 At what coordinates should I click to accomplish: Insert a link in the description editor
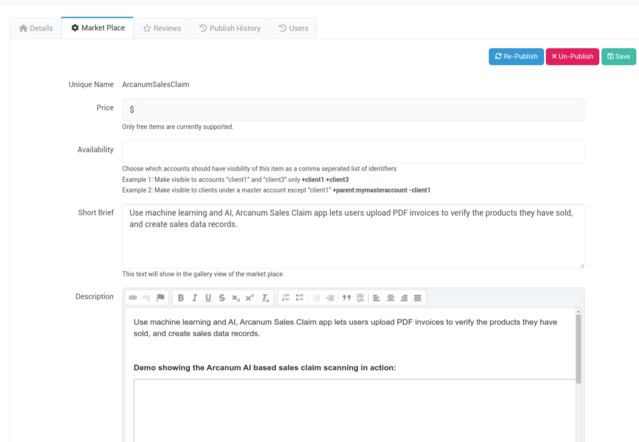[x=133, y=298]
